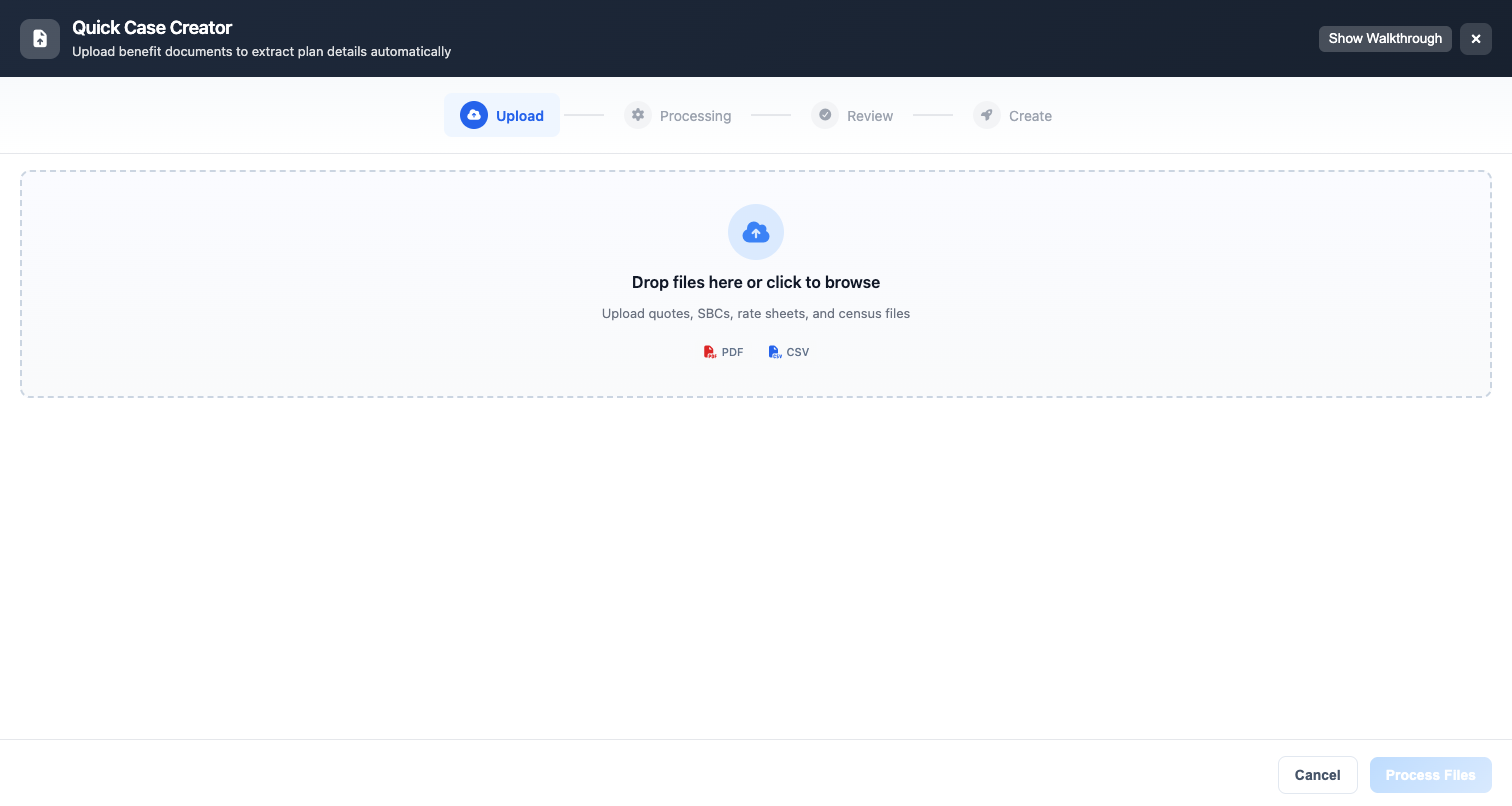
Task: Go to the Review step label
Action: pos(870,116)
